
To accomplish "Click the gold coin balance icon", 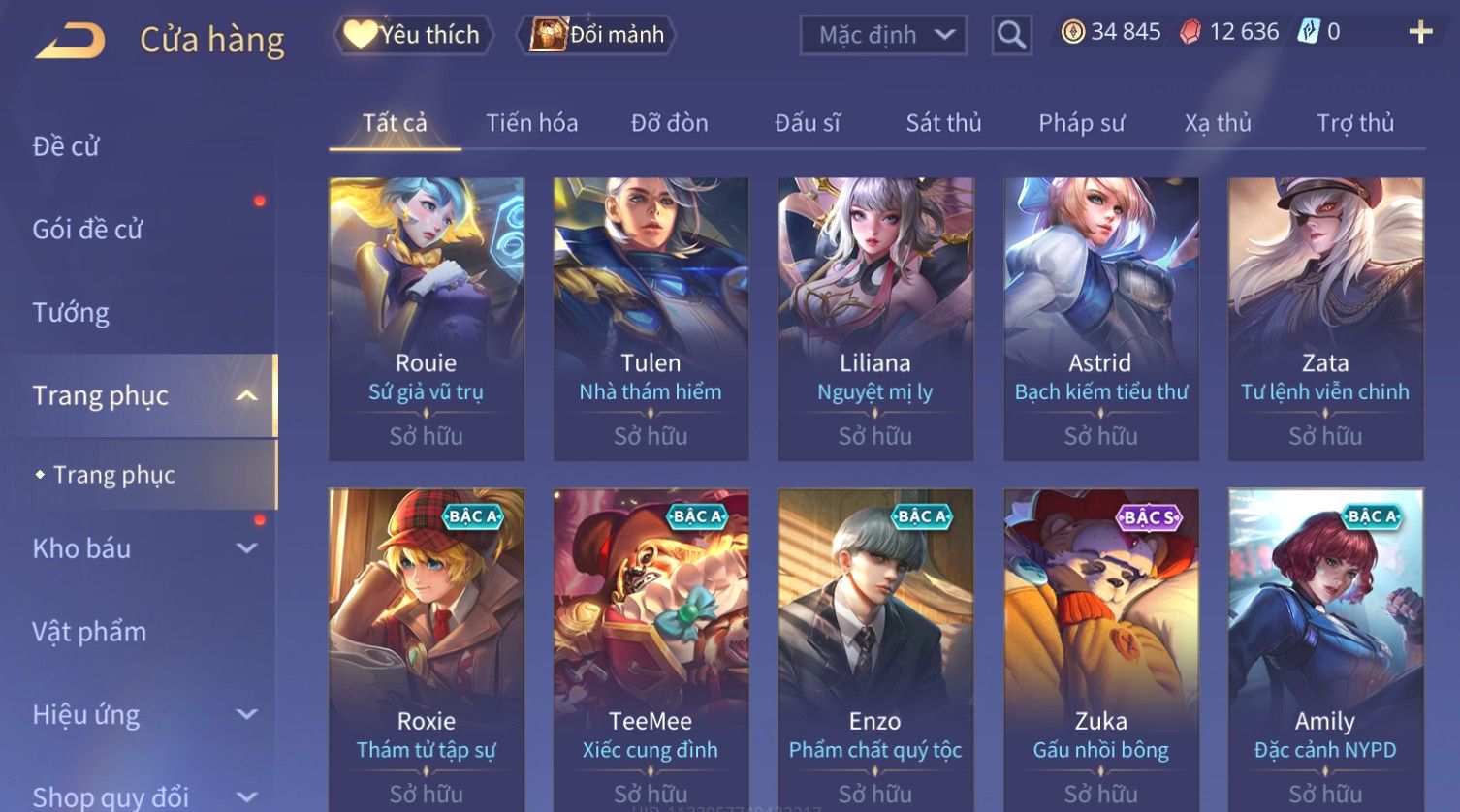I will pos(1073,32).
